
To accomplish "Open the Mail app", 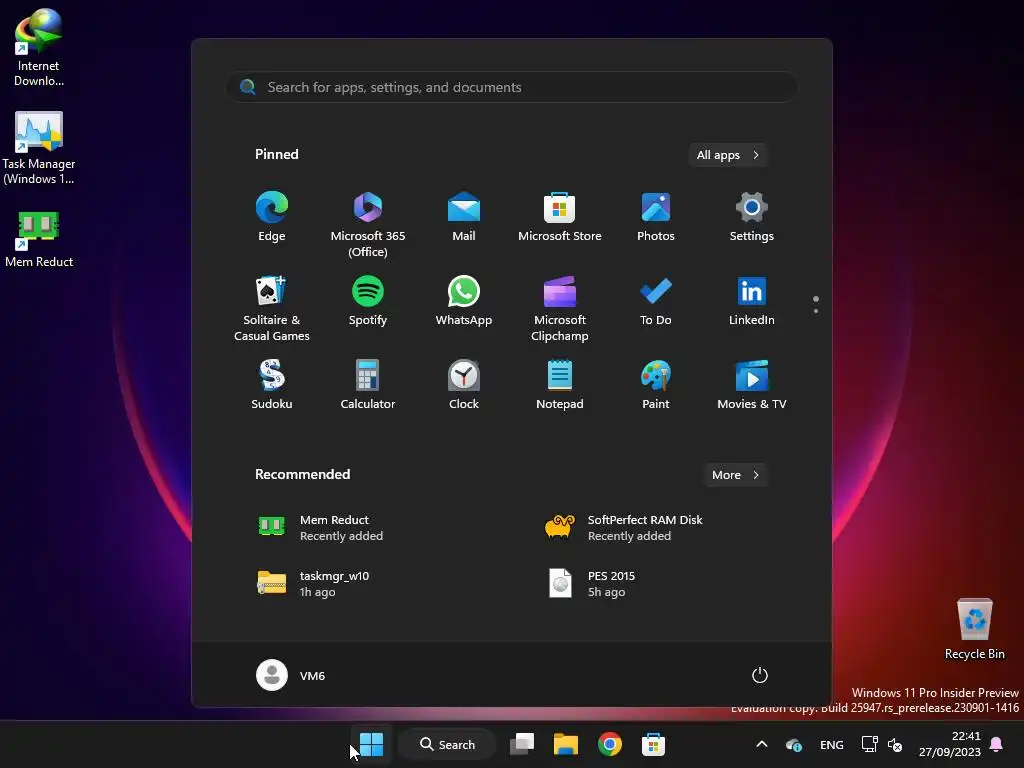I will [464, 217].
